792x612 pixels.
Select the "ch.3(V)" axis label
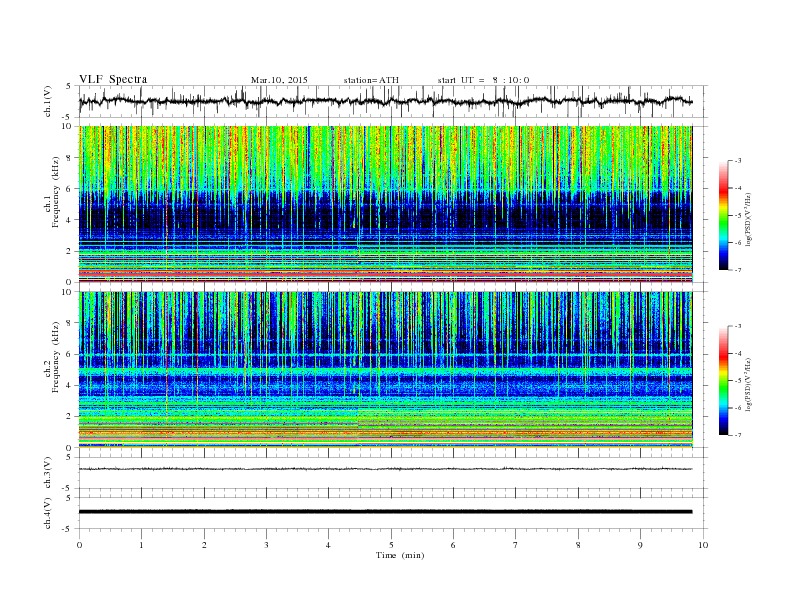48,473
